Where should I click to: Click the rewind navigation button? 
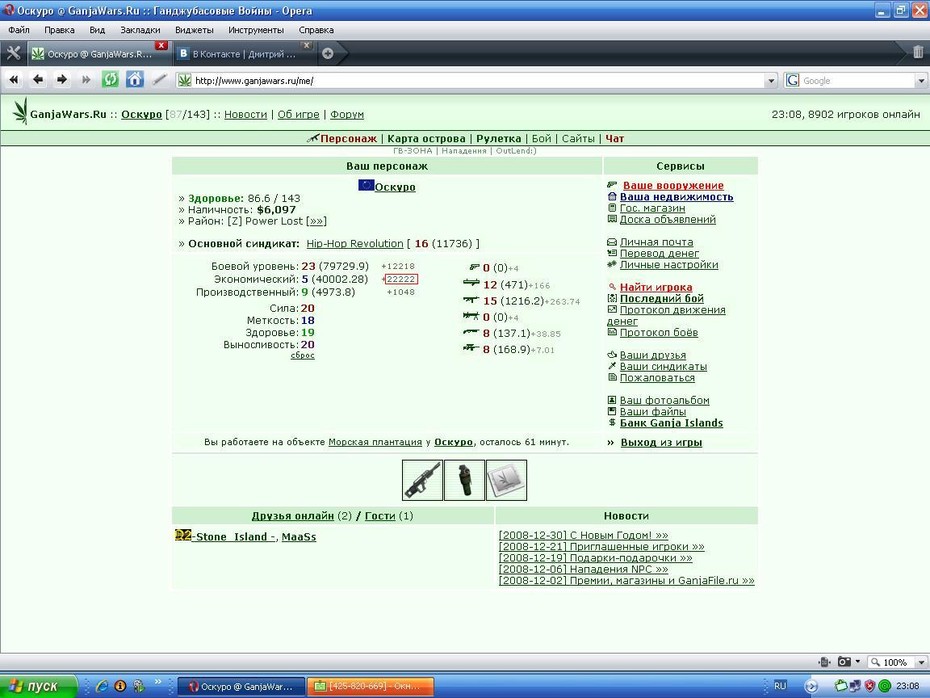[x=14, y=79]
